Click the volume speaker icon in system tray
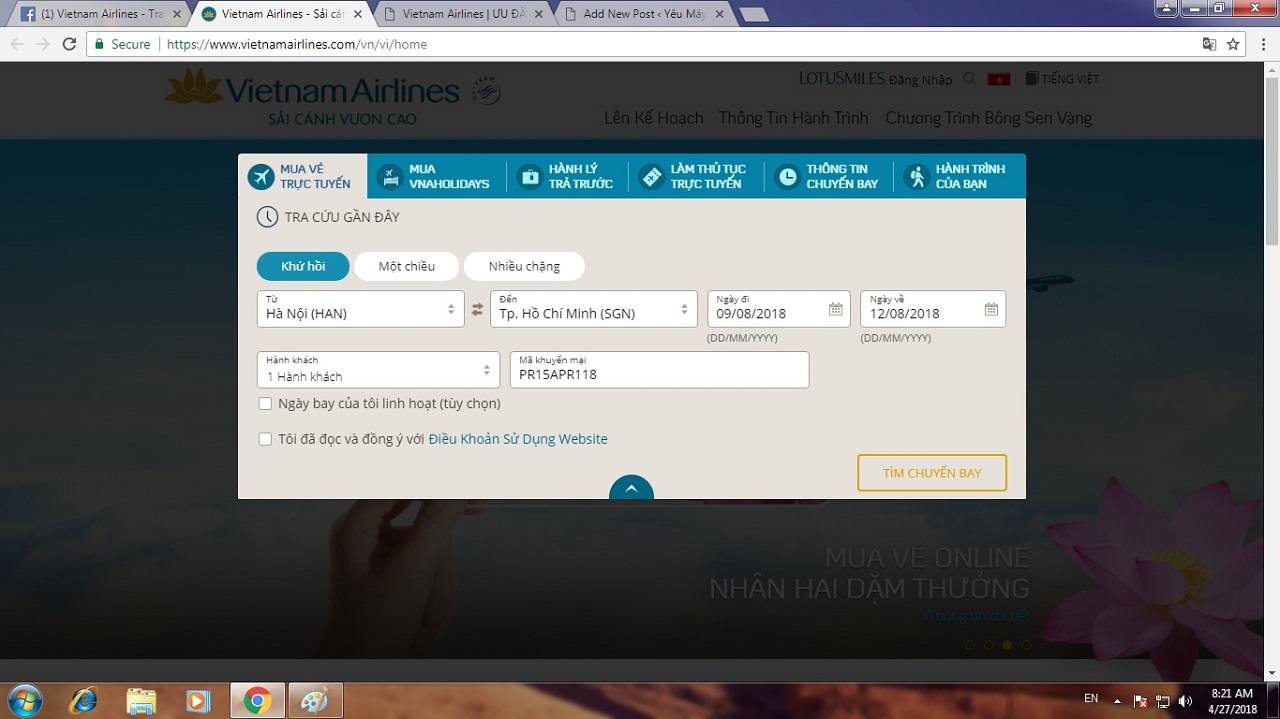Viewport: 1280px width, 719px height. [x=1185, y=701]
